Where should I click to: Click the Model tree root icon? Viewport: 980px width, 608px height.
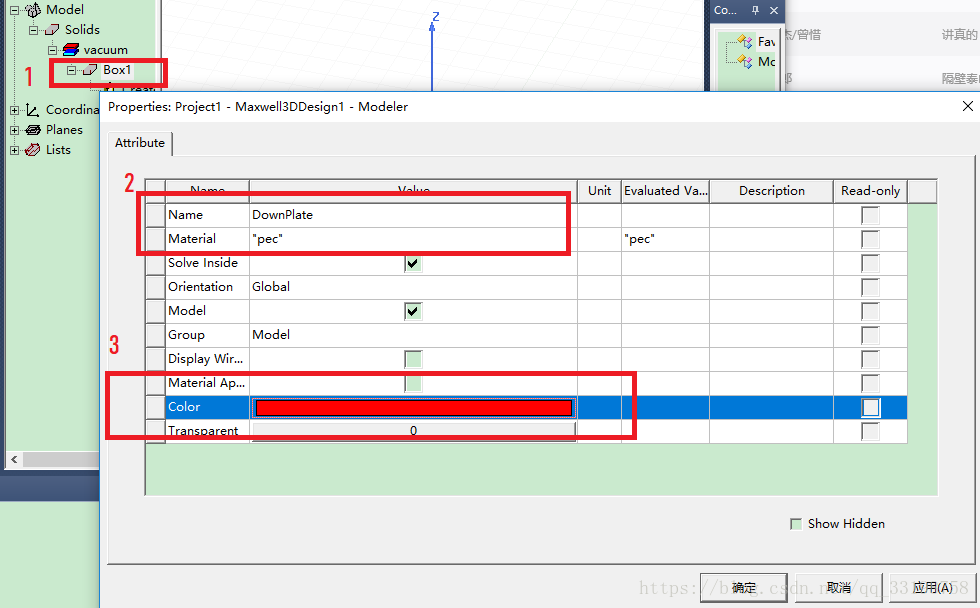[33, 10]
